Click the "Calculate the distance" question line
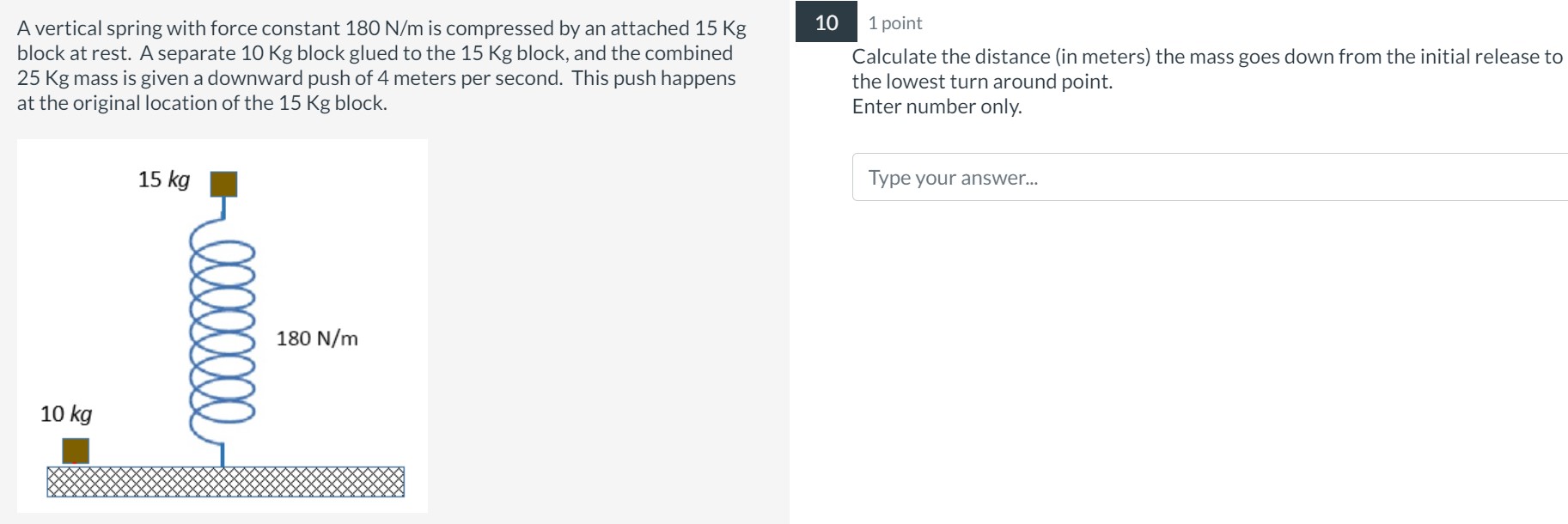 pos(1207,57)
